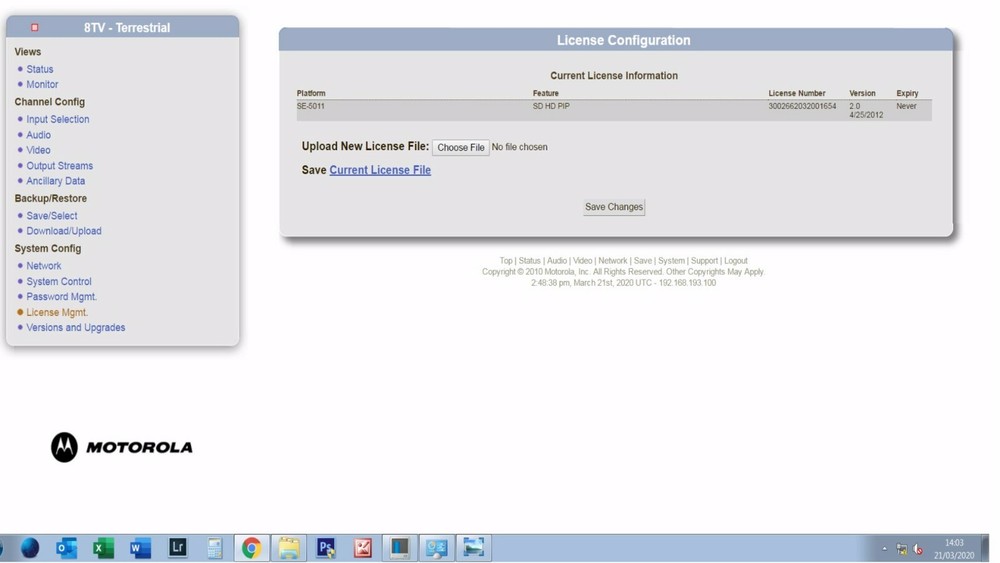Select the Chrome taskbar icon

(x=251, y=548)
